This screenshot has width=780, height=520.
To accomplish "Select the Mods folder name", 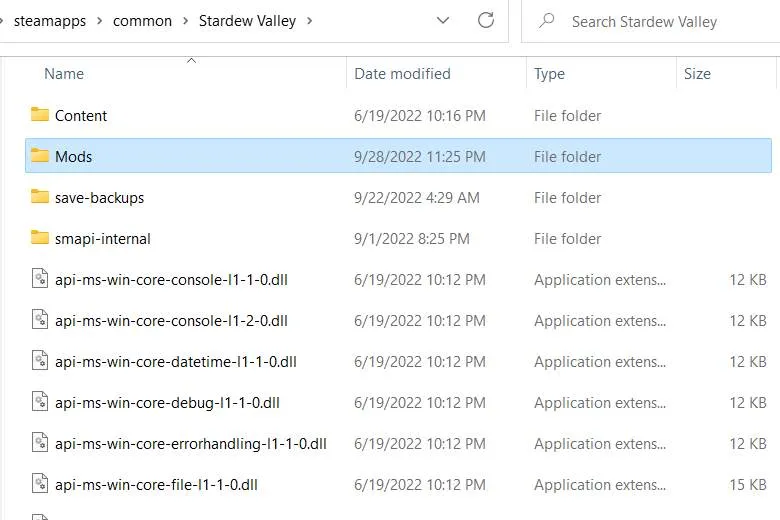I will [74, 157].
